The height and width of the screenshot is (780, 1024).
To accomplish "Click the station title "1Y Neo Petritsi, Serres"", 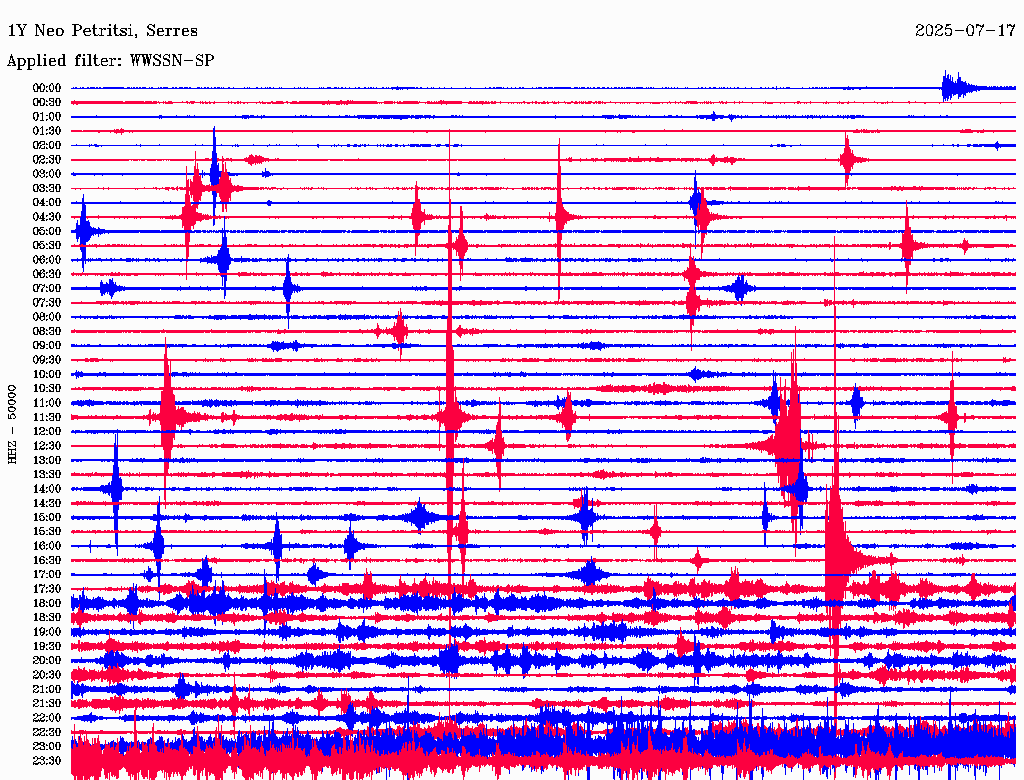I will 102,31.
